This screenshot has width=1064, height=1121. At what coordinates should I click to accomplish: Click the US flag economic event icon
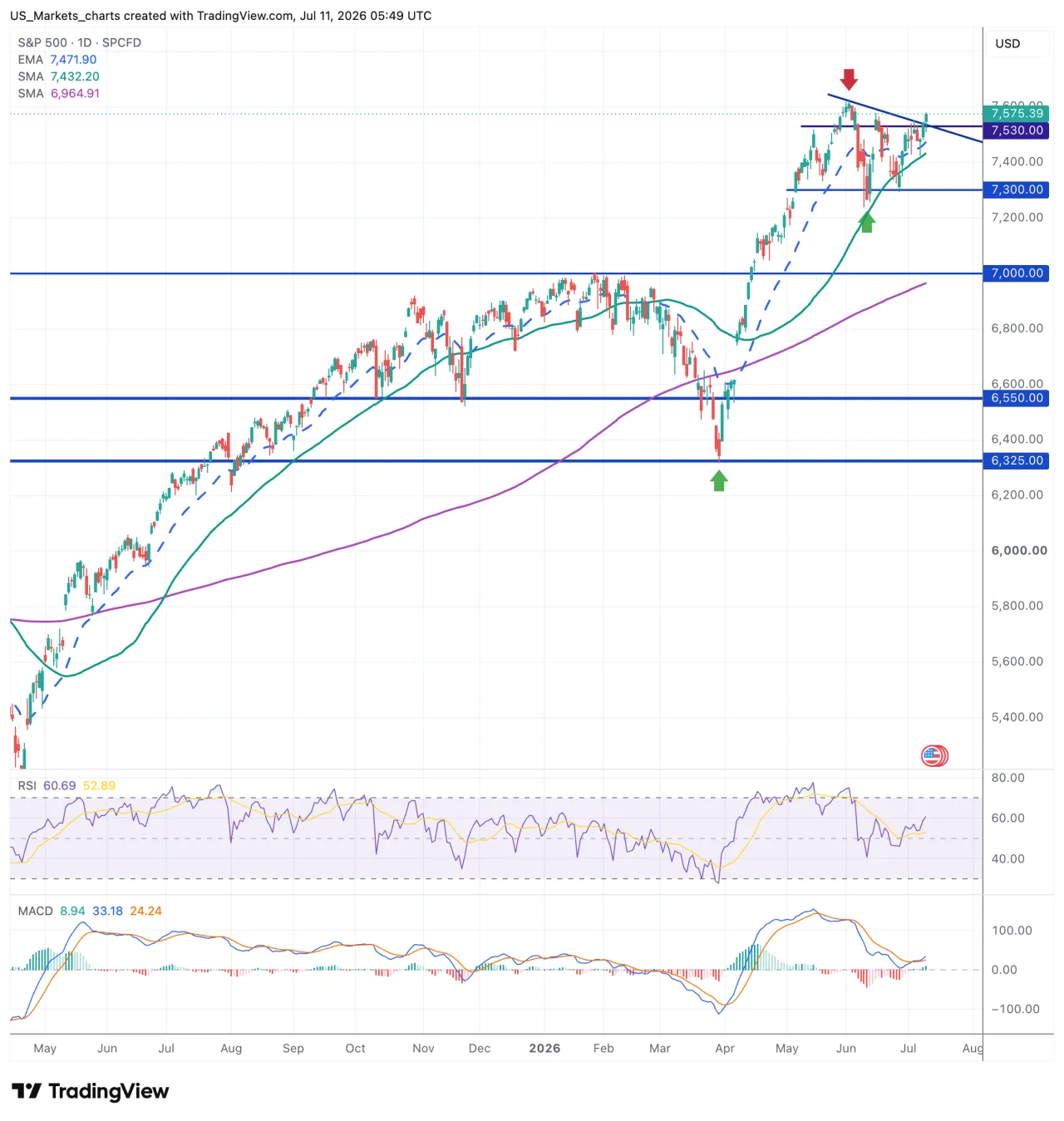[x=934, y=756]
